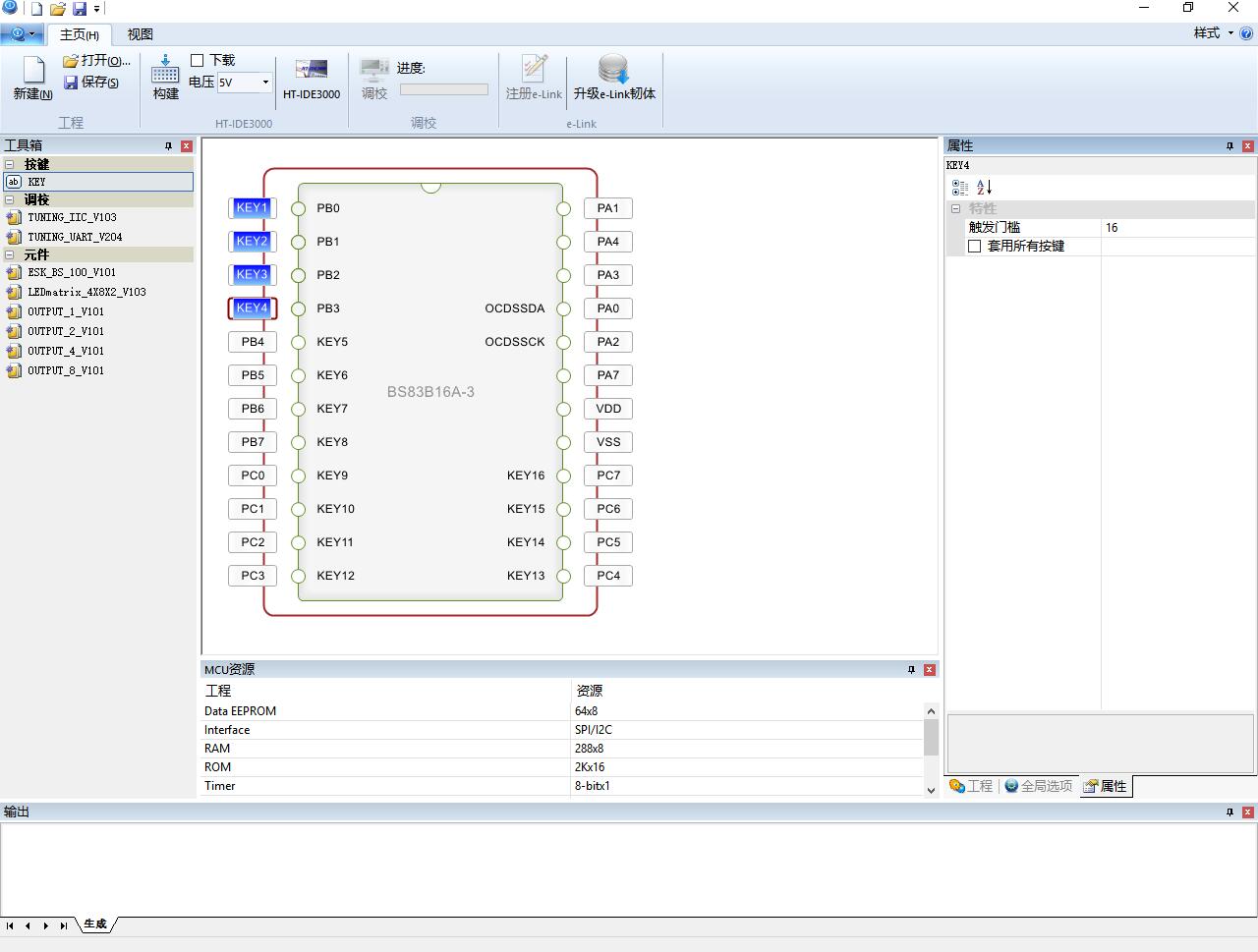Switch to the 属性 bottom tab
The width and height of the screenshot is (1258, 952).
pos(1106,786)
